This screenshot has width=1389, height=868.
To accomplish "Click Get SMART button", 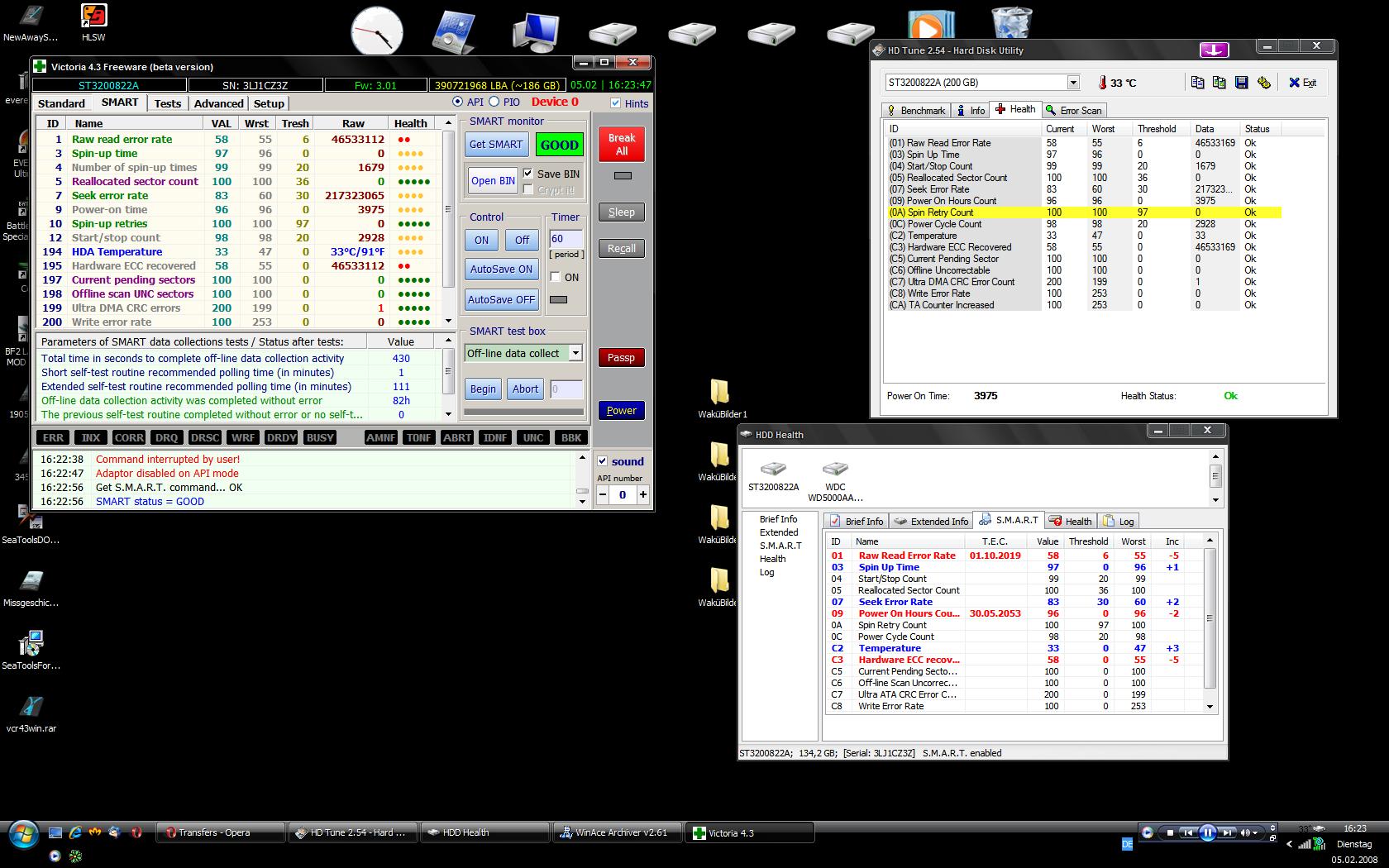I will [496, 144].
